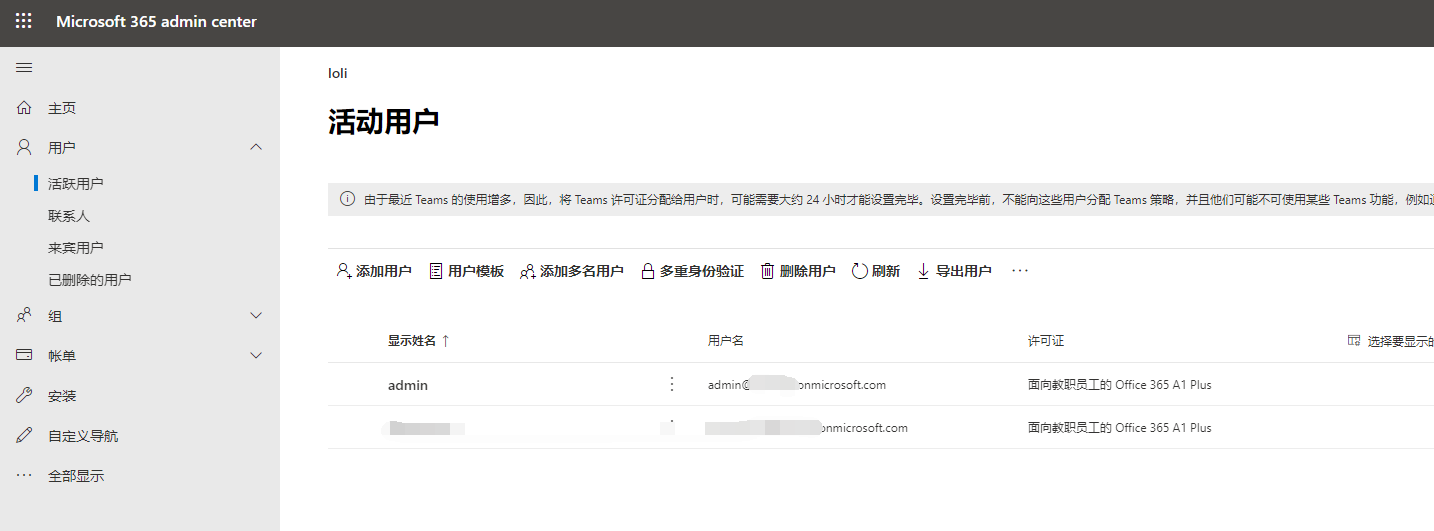Click the 显示姓名 column header
This screenshot has height=531, width=1434.
(x=412, y=341)
